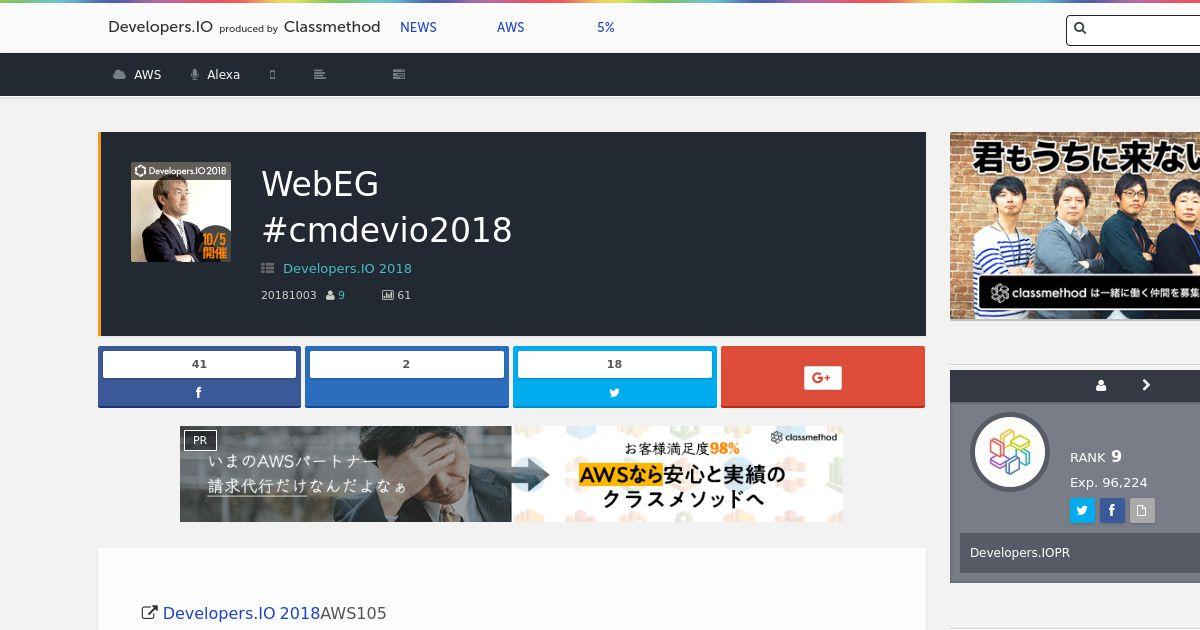Screen dimensions: 1200x630
Task: Click the cloud icon beside AWS
Action: click(x=120, y=74)
